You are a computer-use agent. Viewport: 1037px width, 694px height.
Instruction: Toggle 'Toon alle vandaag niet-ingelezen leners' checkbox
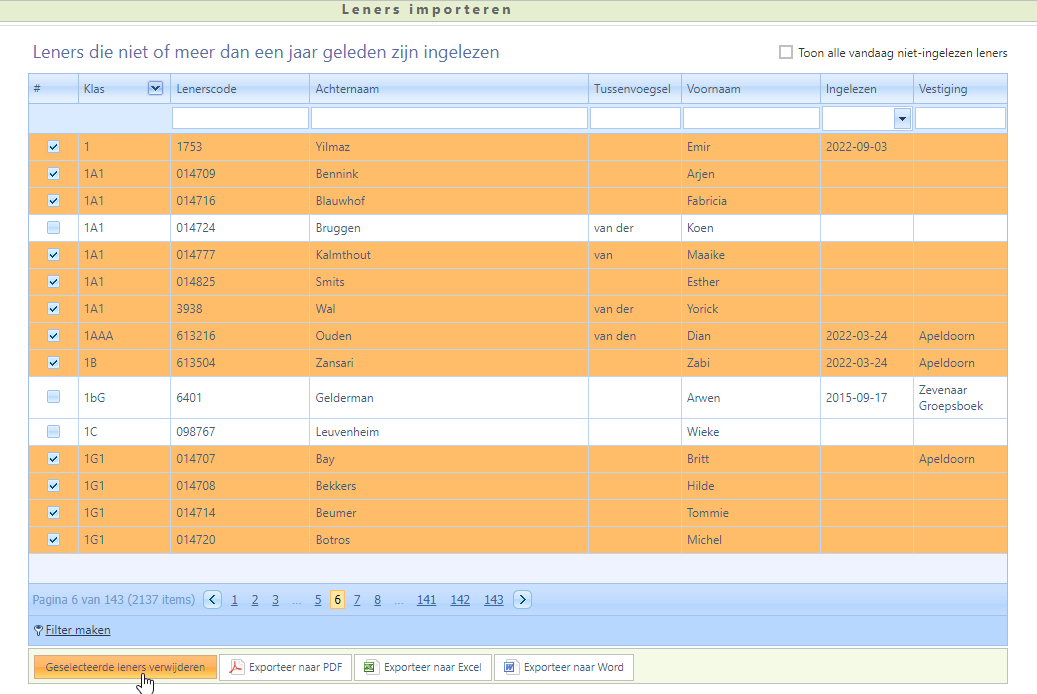(786, 53)
